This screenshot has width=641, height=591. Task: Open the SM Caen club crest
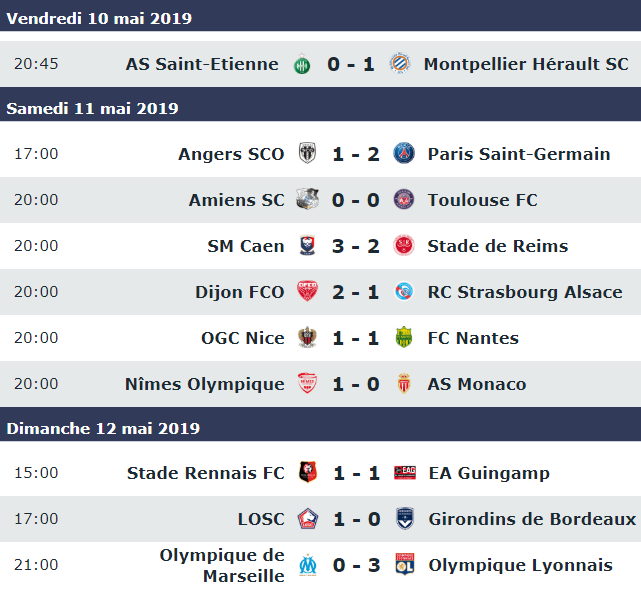[307, 245]
